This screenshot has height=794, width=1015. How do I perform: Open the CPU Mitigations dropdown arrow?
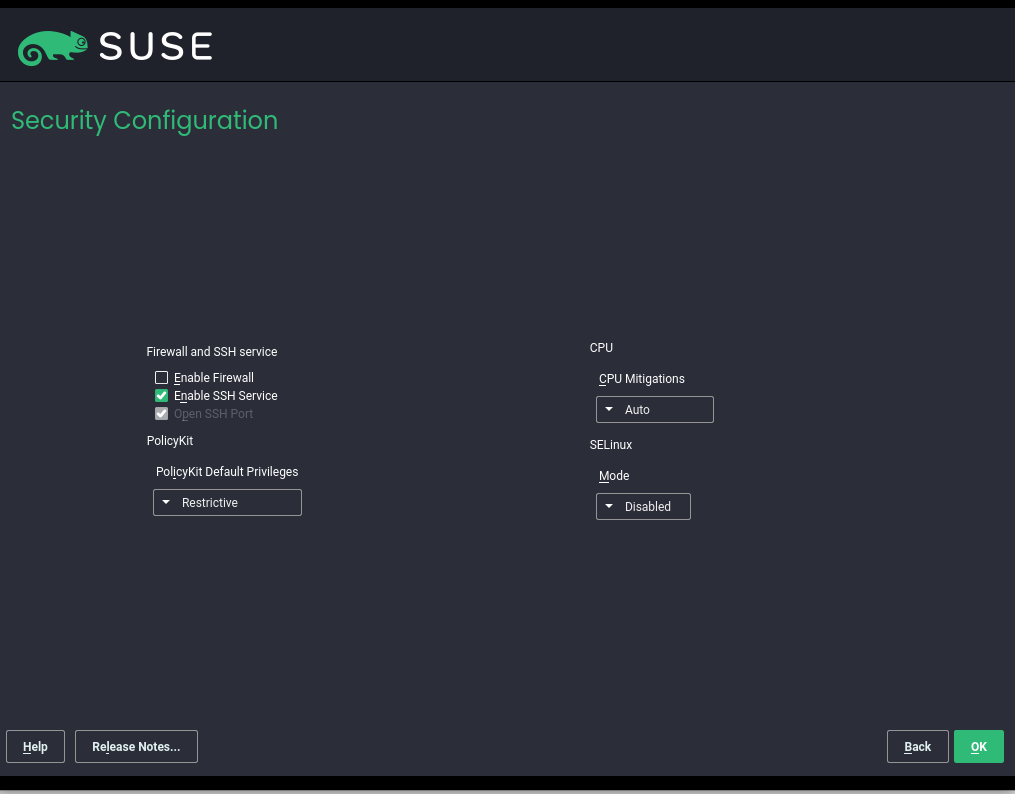tap(608, 409)
